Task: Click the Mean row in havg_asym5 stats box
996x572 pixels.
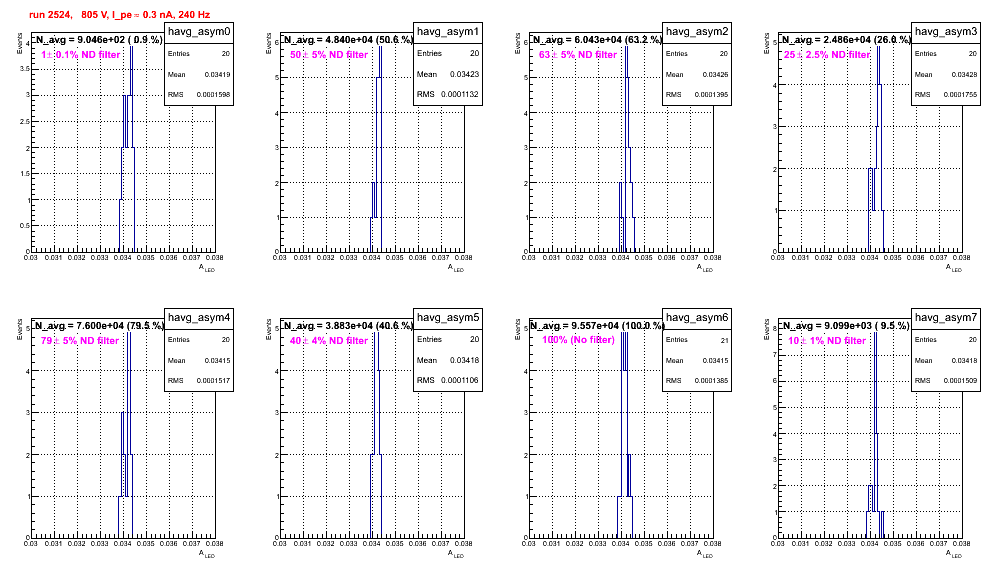Action: 448,360
